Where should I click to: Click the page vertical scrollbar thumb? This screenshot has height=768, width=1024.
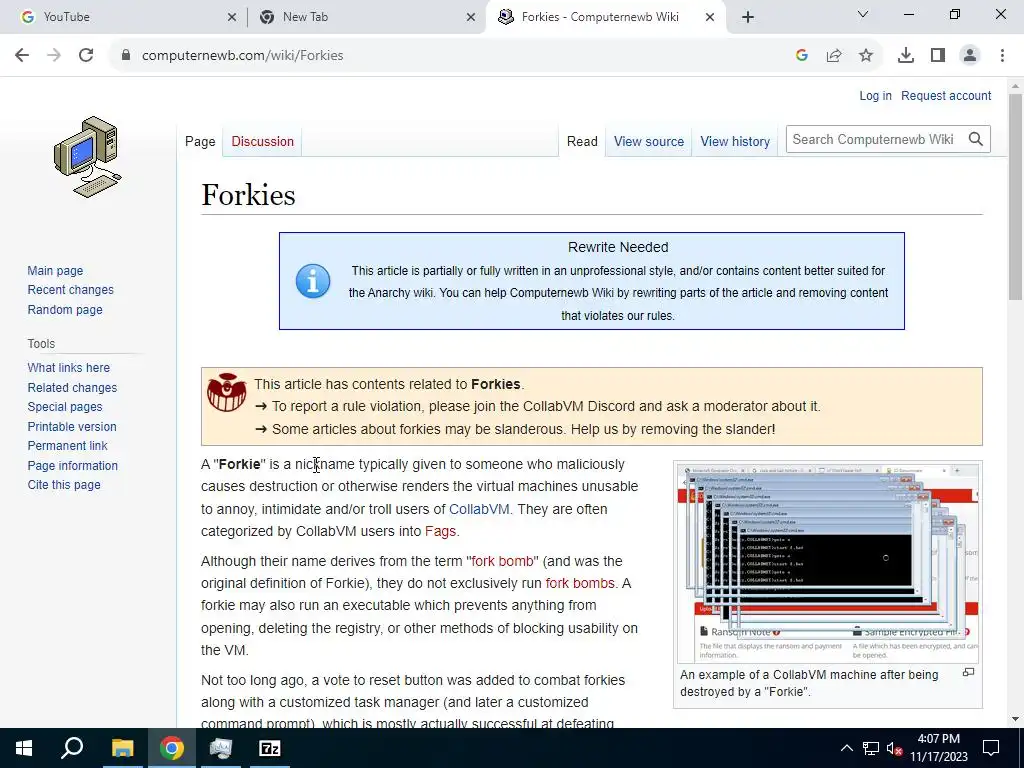(x=1015, y=196)
